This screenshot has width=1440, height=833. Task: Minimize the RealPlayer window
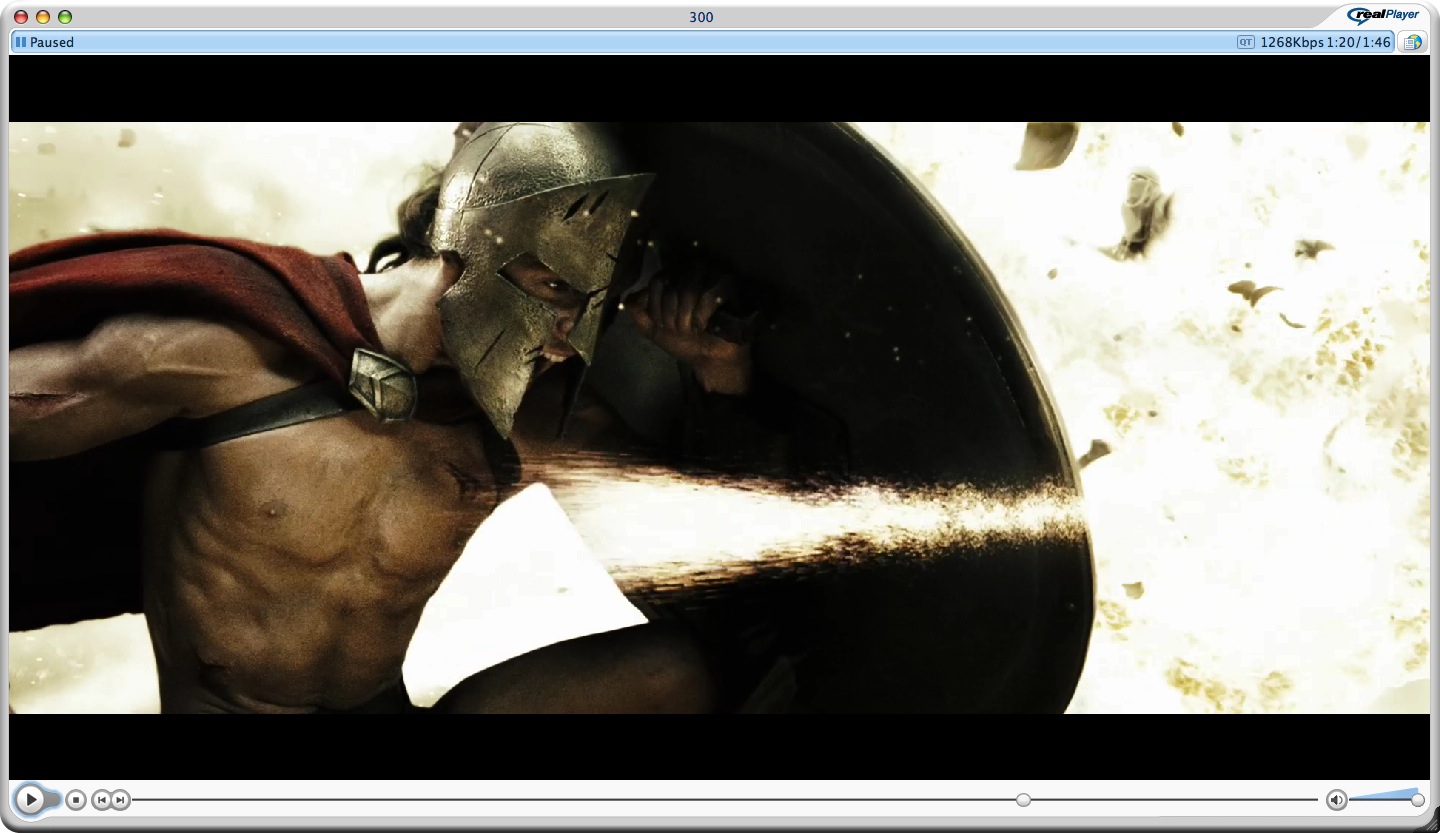[x=43, y=17]
